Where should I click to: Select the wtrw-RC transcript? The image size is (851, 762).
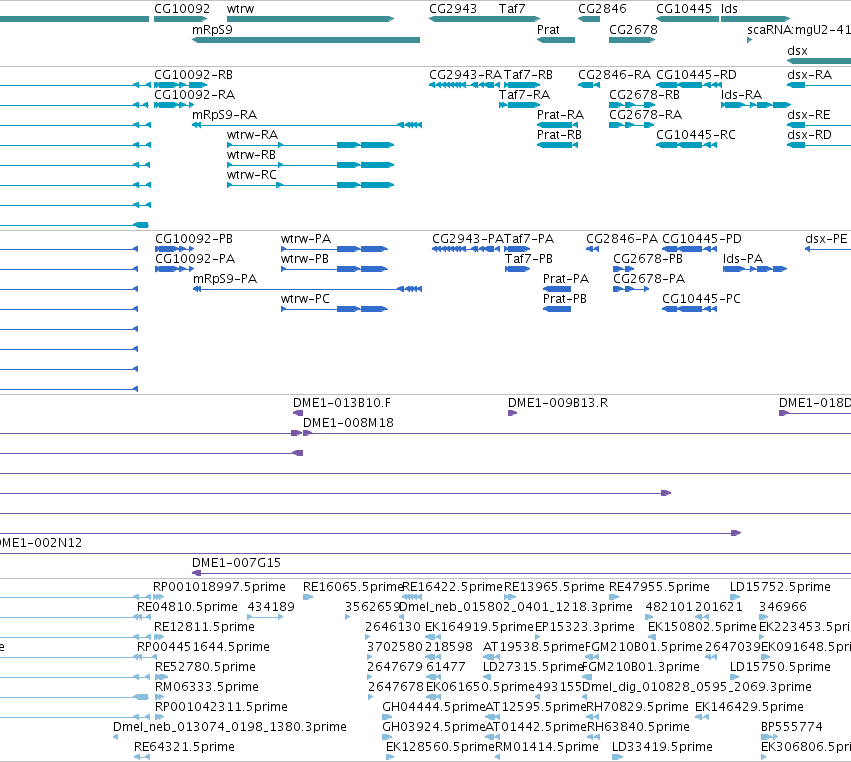310,185
